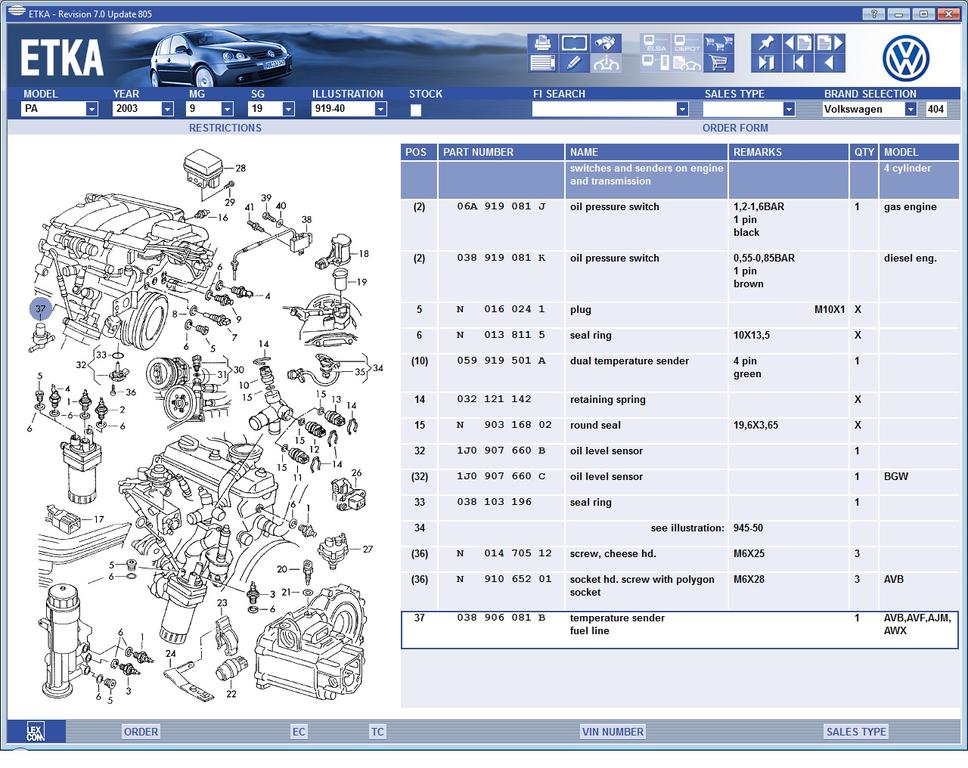Image resolution: width=968 pixels, height=768 pixels.
Task: Click the pushpin icon
Action: point(766,43)
